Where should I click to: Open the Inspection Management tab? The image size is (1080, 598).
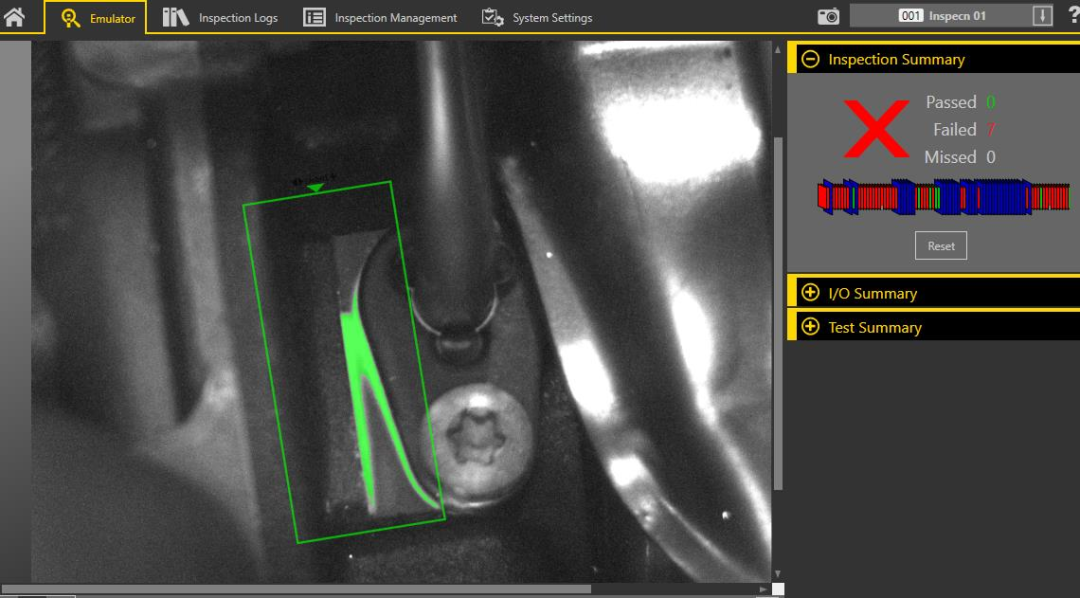[380, 18]
